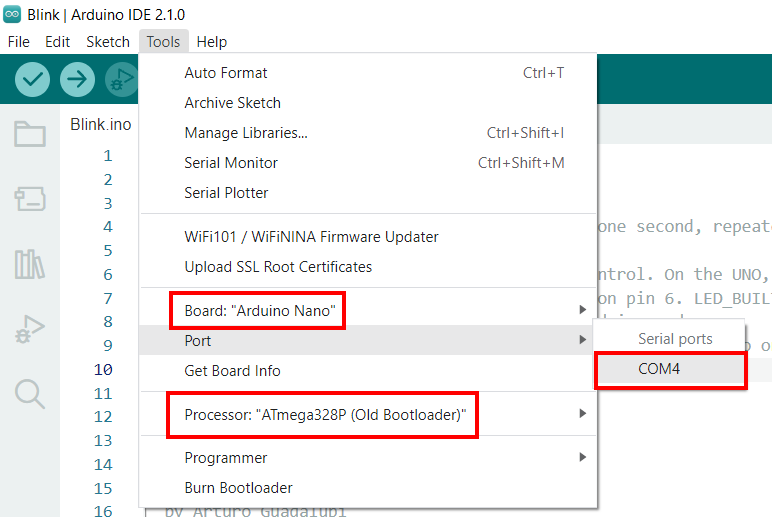
Task: Expand the Processor: ATmega328P (Old Bootloader) submenu
Action: point(368,414)
